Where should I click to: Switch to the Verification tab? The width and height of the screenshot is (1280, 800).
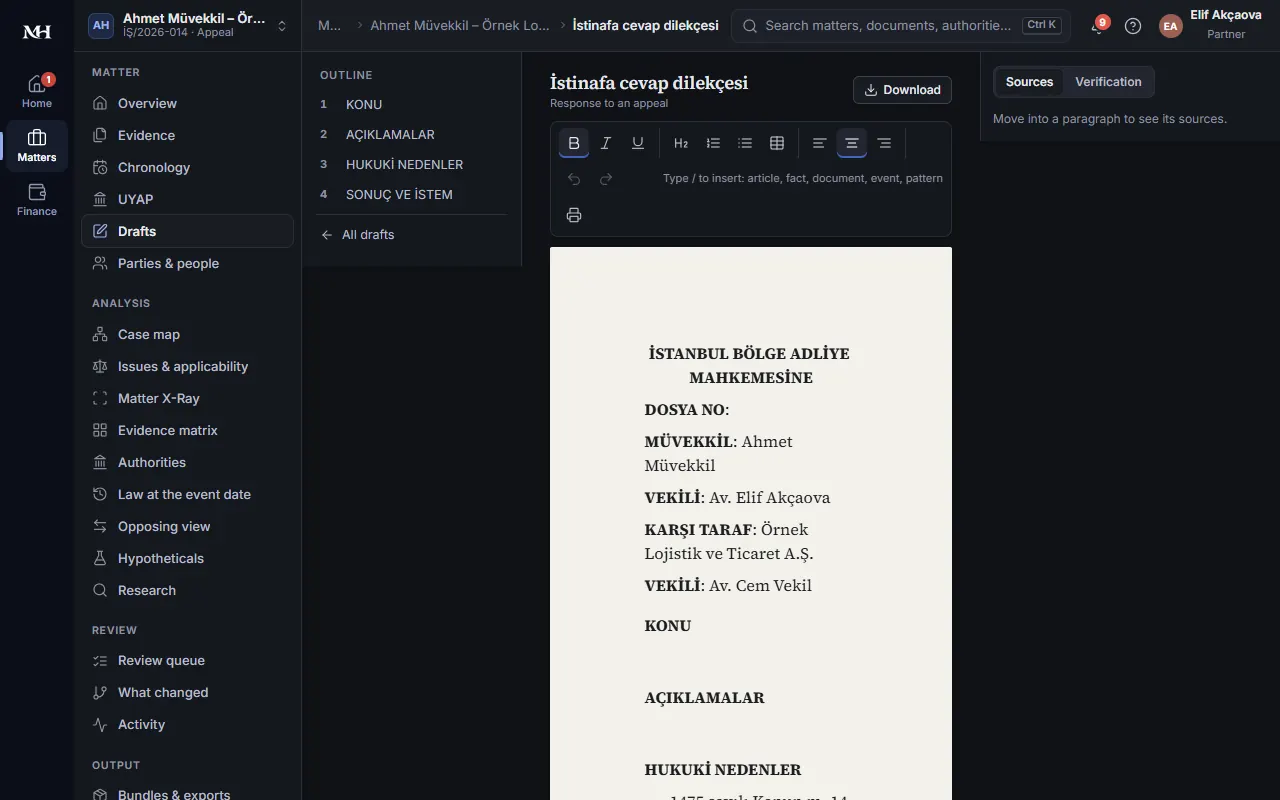(x=1108, y=82)
